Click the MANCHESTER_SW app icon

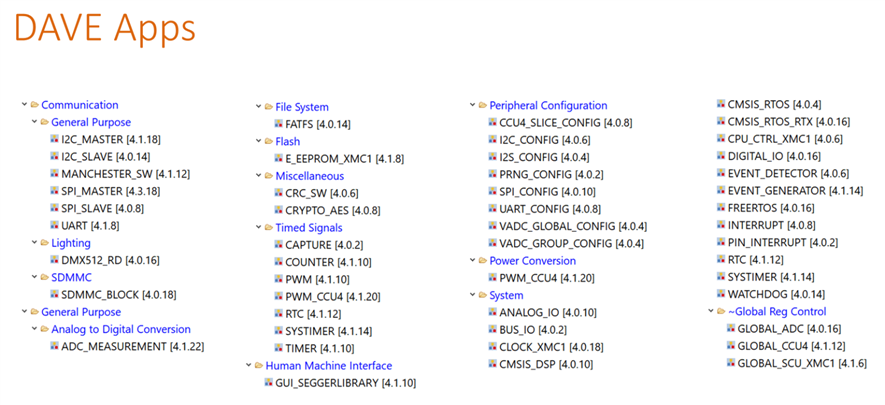[54, 174]
